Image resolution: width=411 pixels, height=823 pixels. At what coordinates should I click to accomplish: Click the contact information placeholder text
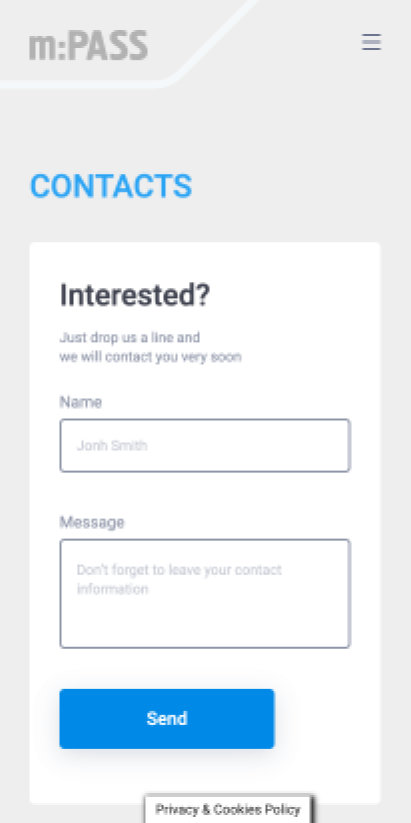click(x=179, y=579)
